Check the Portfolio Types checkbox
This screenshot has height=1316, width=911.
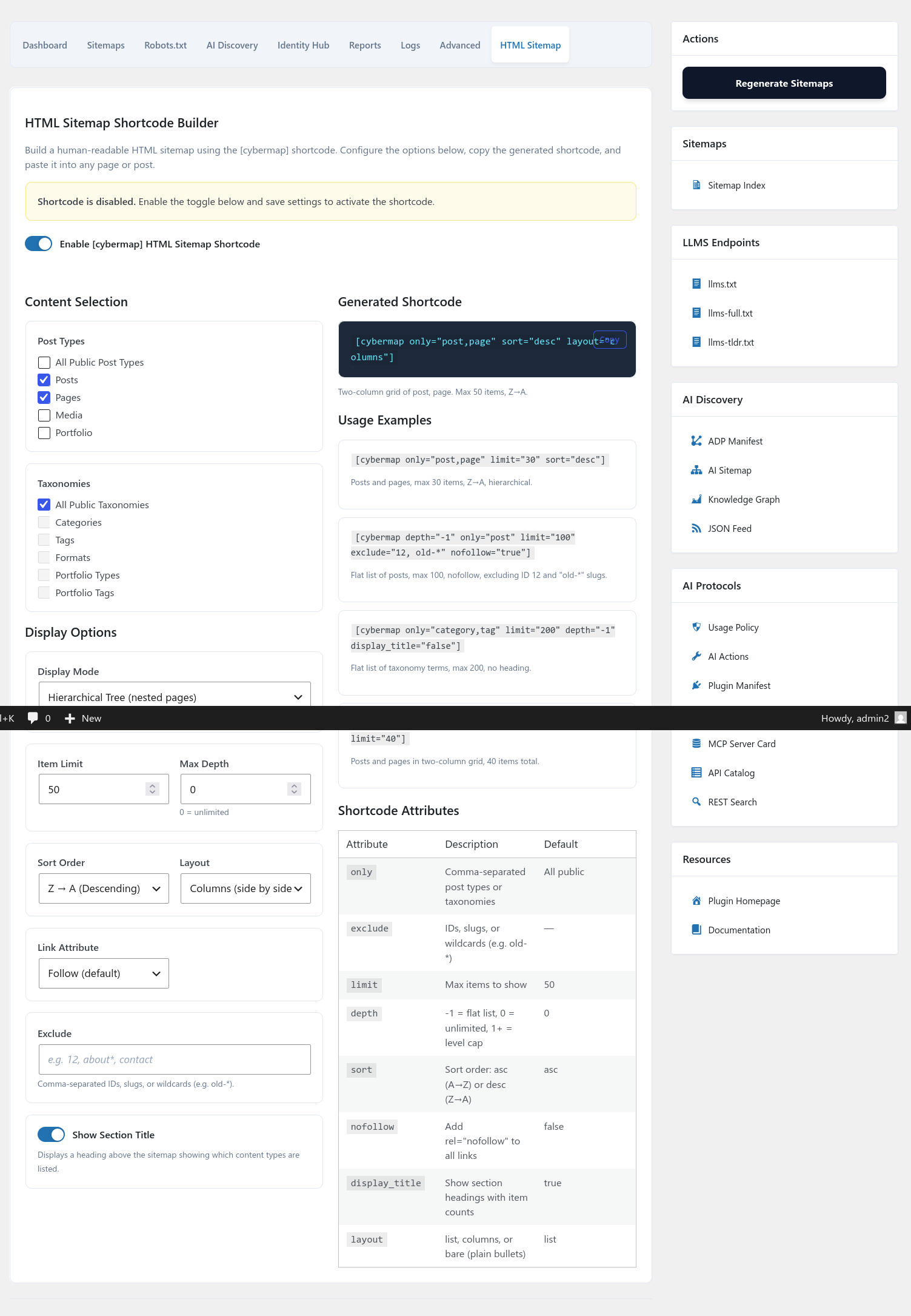[x=44, y=575]
